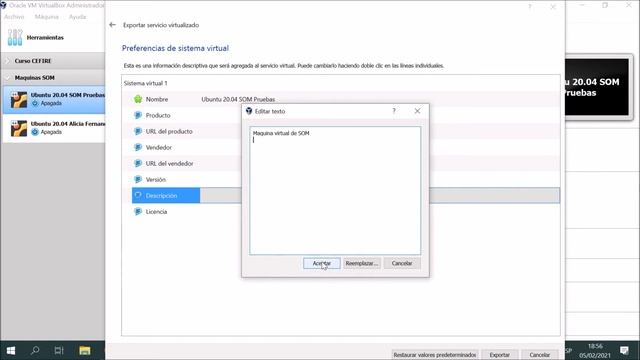This screenshot has height=360, width=640.
Task: Go back with the arrow in the export wizard
Action: (113, 25)
